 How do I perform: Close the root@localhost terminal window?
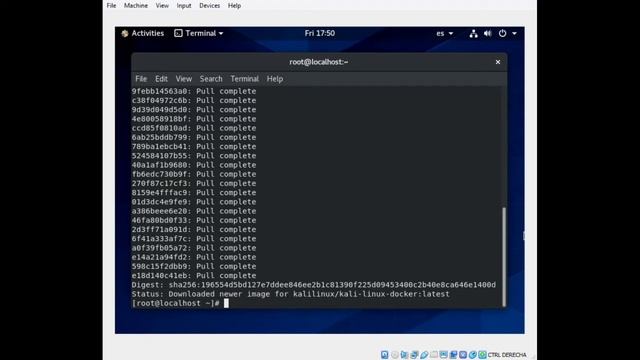[498, 62]
